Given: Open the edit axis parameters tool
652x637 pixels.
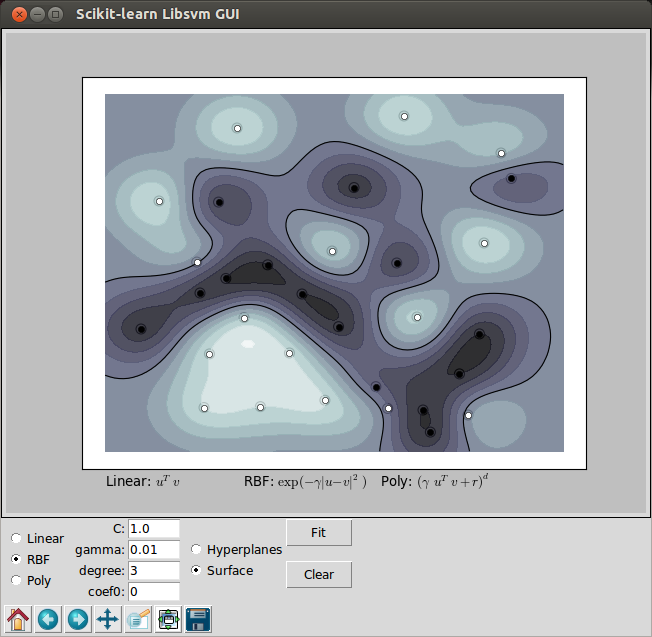Looking at the screenshot, I should pyautogui.click(x=138, y=619).
